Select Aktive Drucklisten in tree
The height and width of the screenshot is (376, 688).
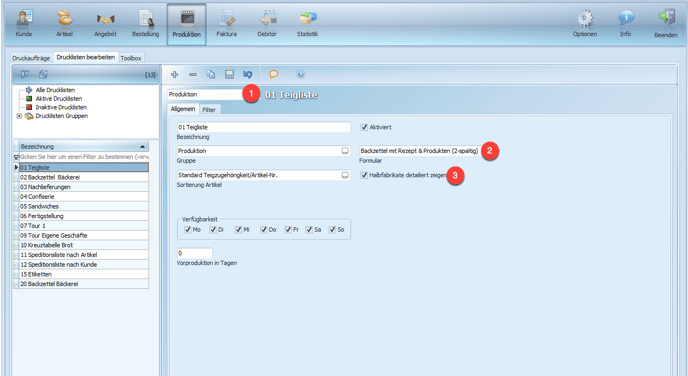[x=59, y=99]
